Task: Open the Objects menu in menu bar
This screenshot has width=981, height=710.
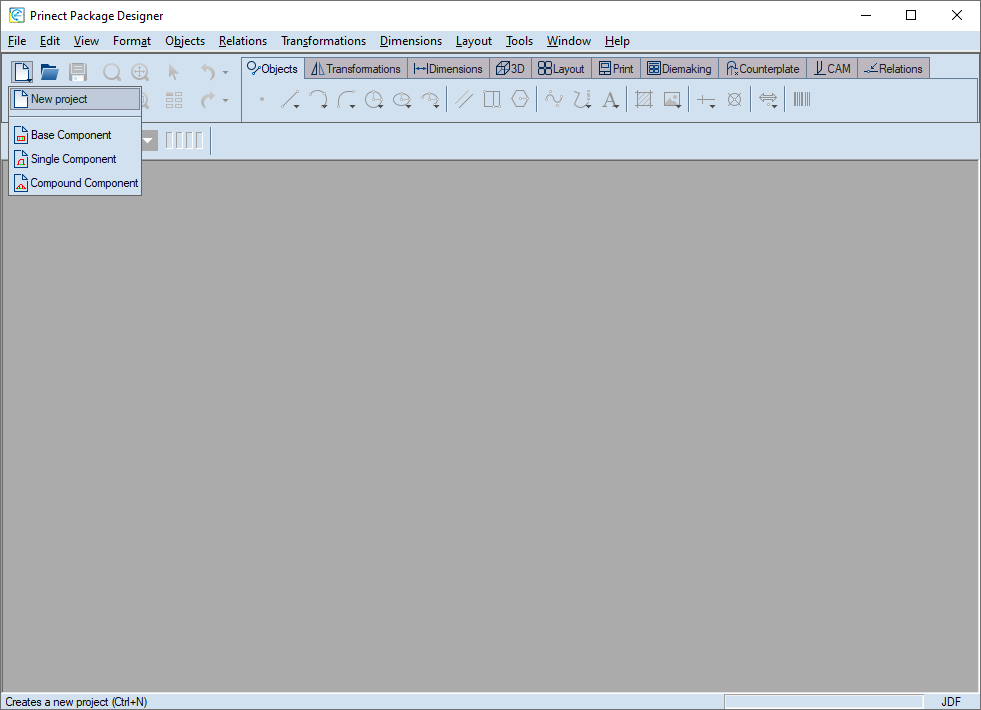Action: [185, 41]
